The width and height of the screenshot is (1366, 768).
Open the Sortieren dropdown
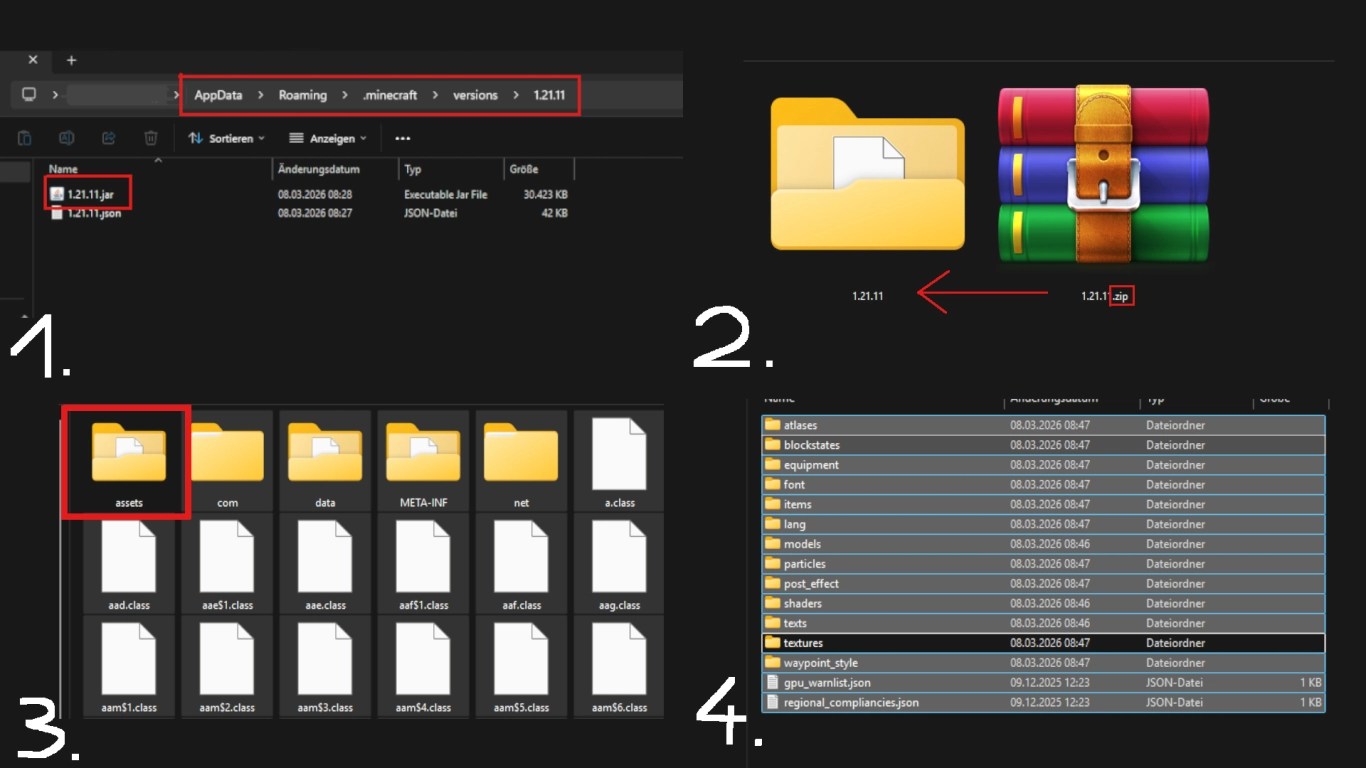click(227, 138)
